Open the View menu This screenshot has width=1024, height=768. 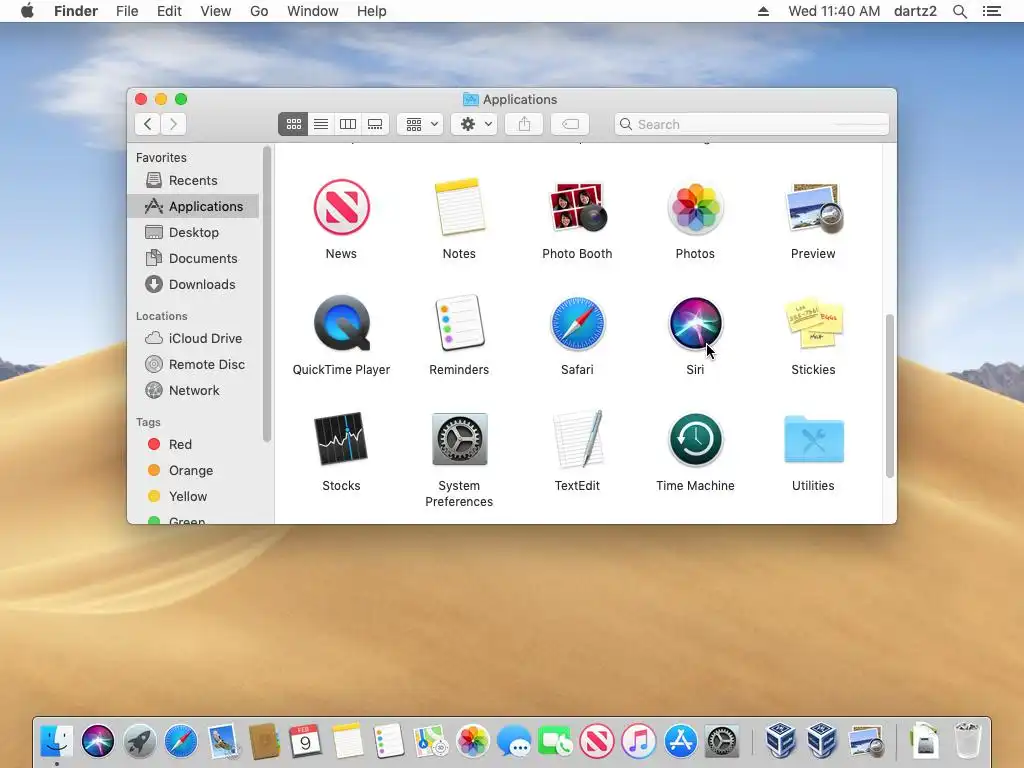point(216,11)
